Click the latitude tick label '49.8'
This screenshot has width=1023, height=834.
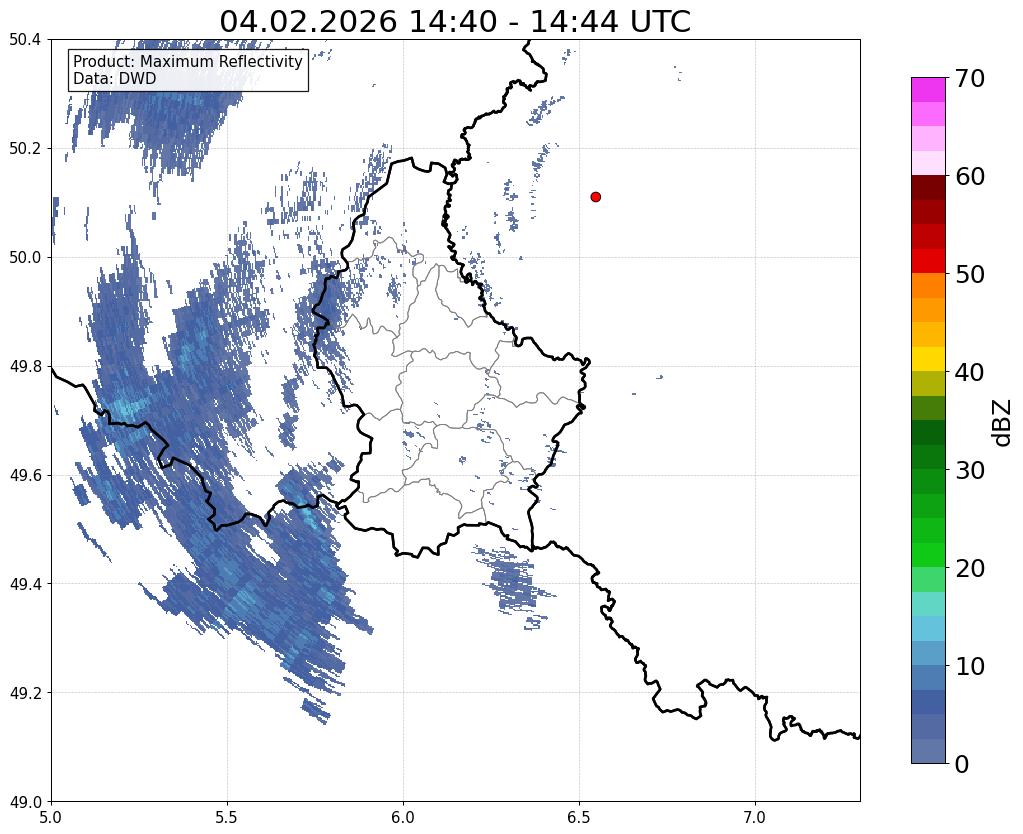tap(25, 367)
